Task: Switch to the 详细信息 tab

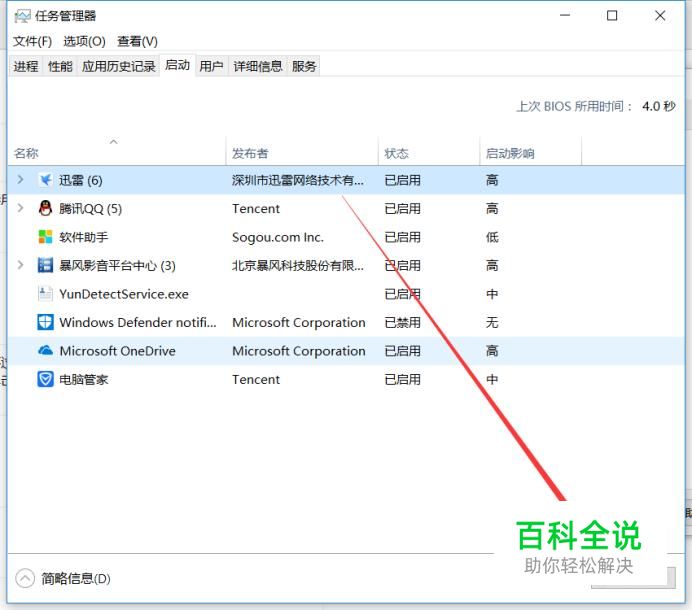Action: (258, 66)
